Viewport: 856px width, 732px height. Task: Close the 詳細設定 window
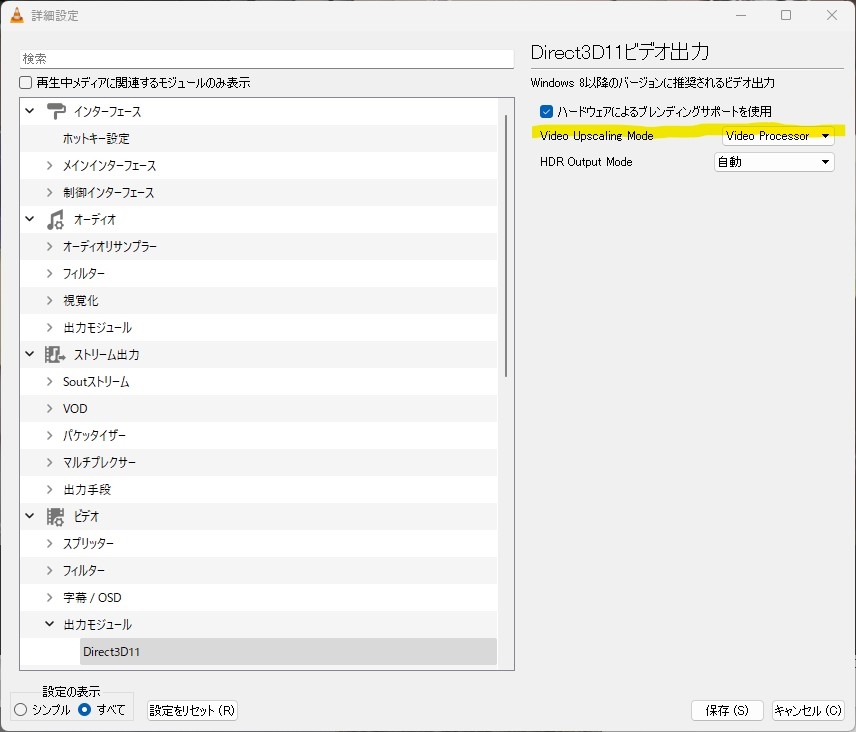(832, 15)
